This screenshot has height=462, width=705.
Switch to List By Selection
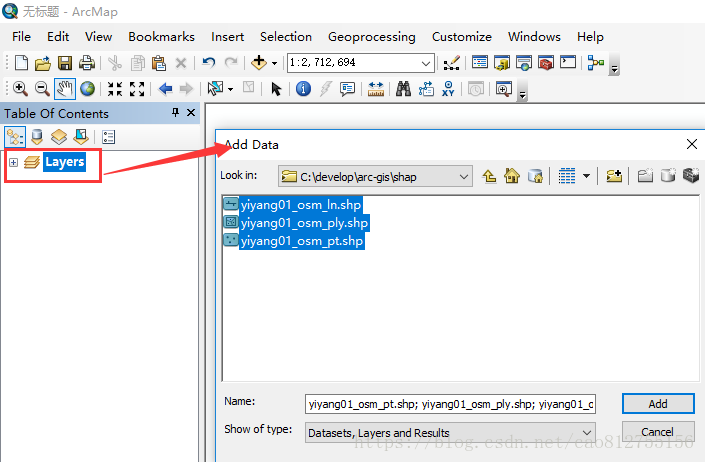coord(81,137)
